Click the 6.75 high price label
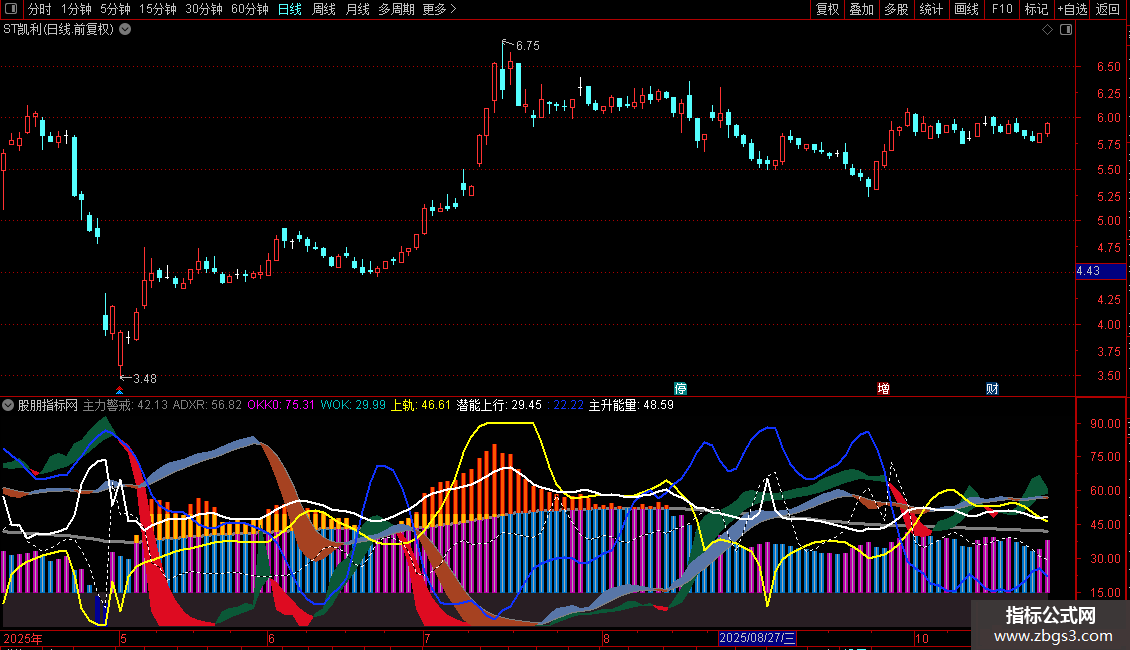The height and width of the screenshot is (650, 1130). click(528, 45)
